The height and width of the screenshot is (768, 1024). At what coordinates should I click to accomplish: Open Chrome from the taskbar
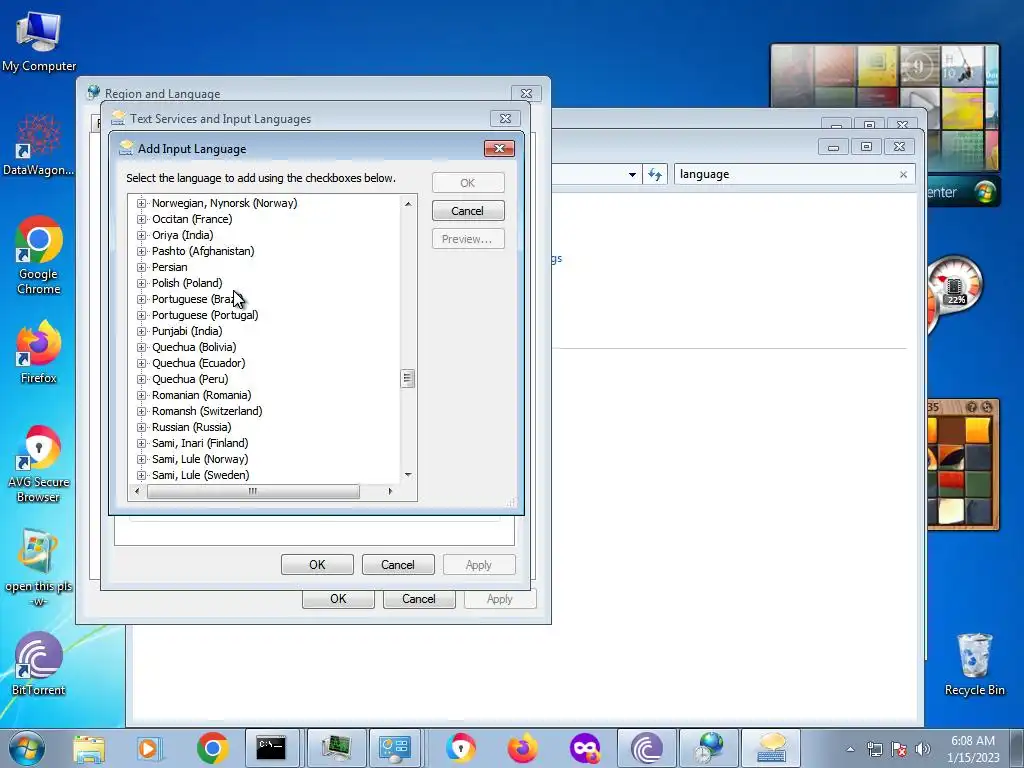[212, 748]
